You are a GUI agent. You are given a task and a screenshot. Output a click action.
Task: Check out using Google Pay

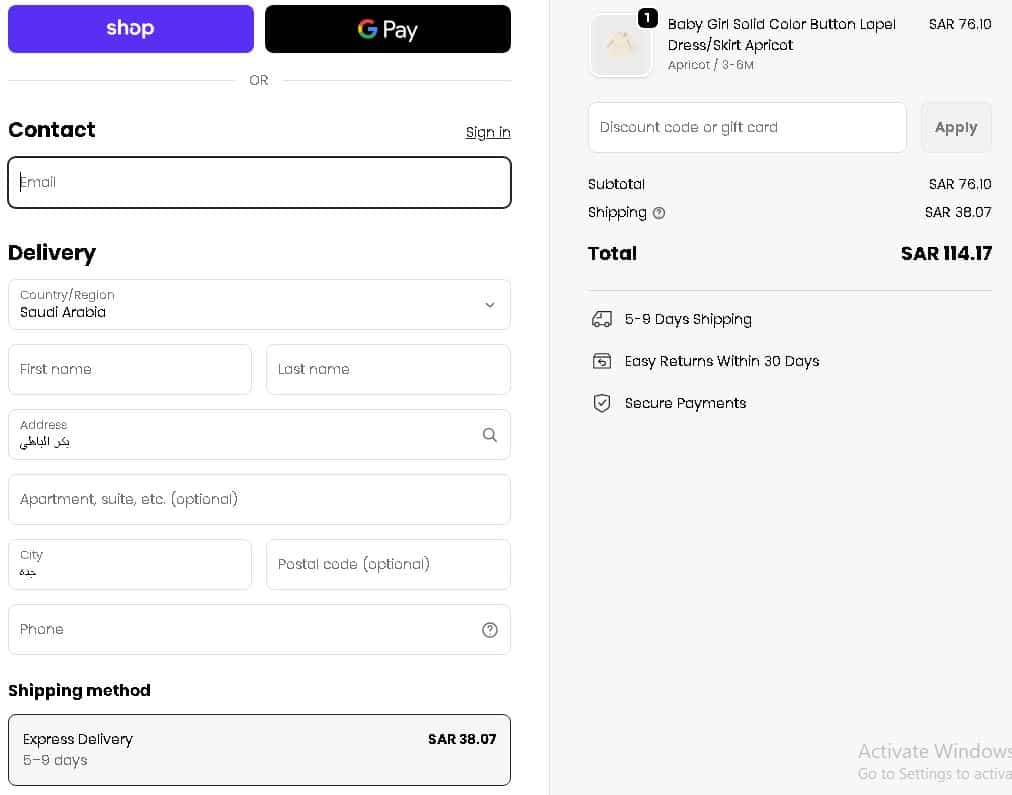(x=388, y=29)
